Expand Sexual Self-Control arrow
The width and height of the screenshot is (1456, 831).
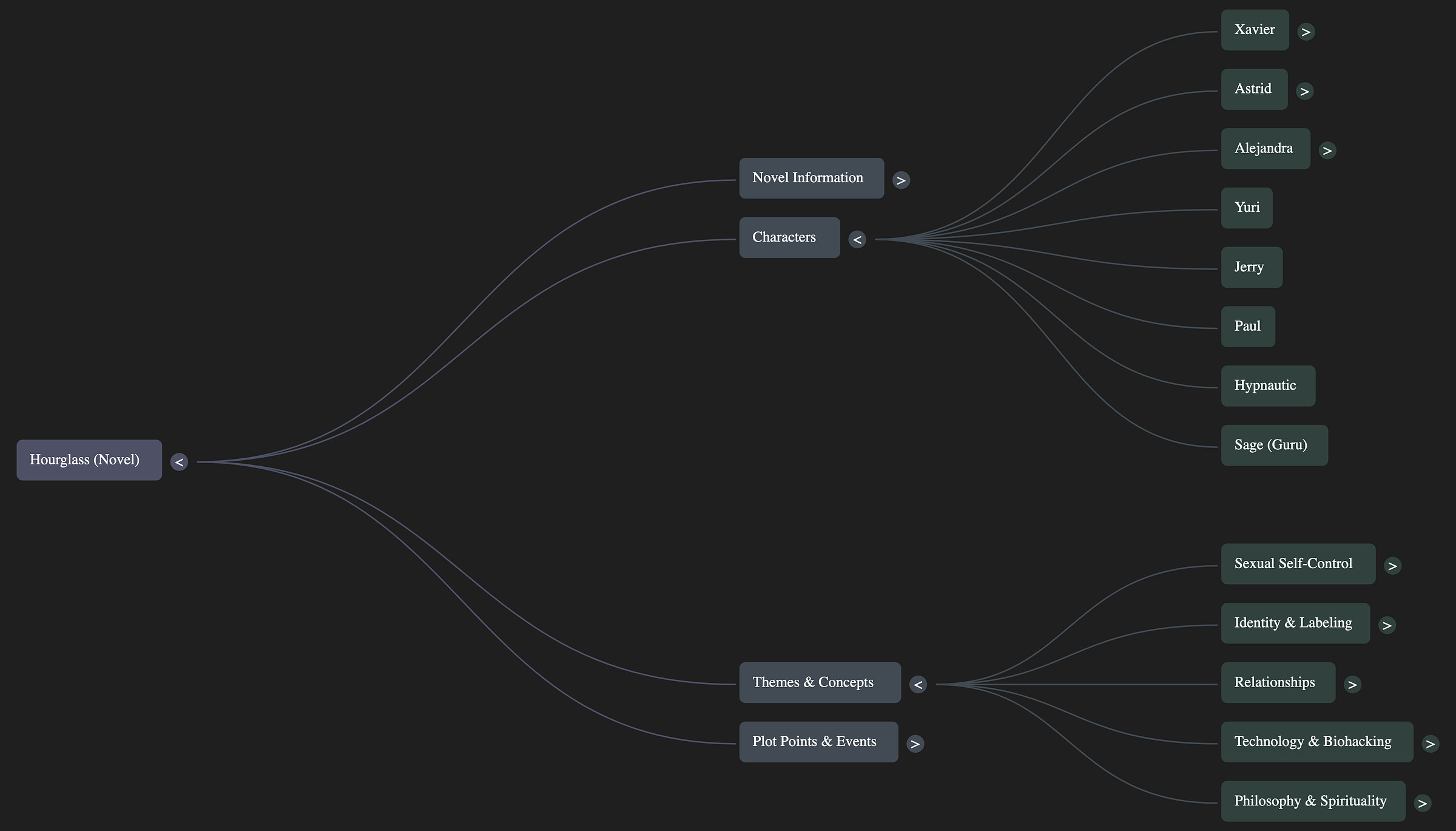(1392, 566)
